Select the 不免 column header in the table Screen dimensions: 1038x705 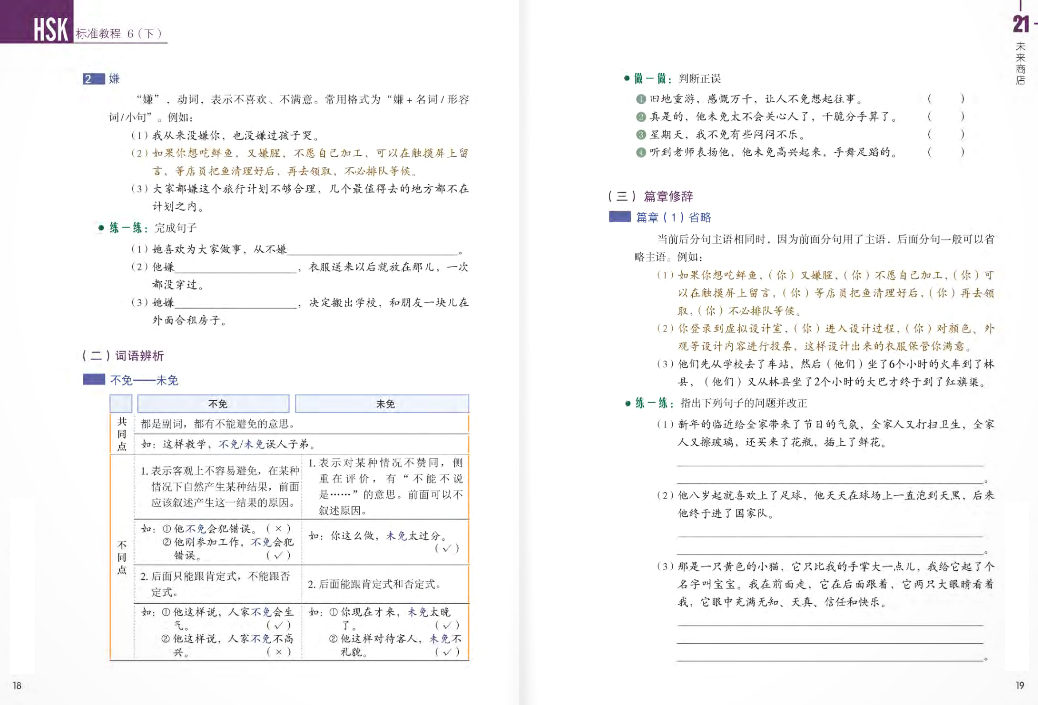[217, 404]
